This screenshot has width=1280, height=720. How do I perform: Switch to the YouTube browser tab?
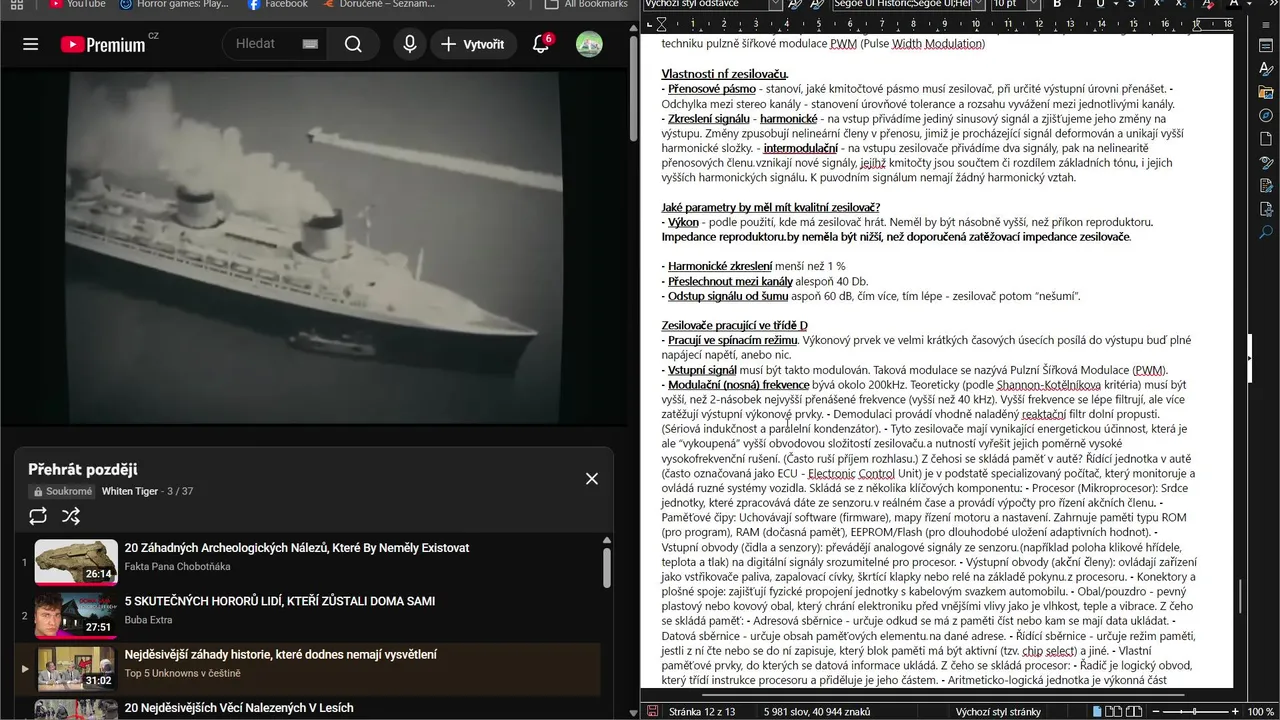77,4
